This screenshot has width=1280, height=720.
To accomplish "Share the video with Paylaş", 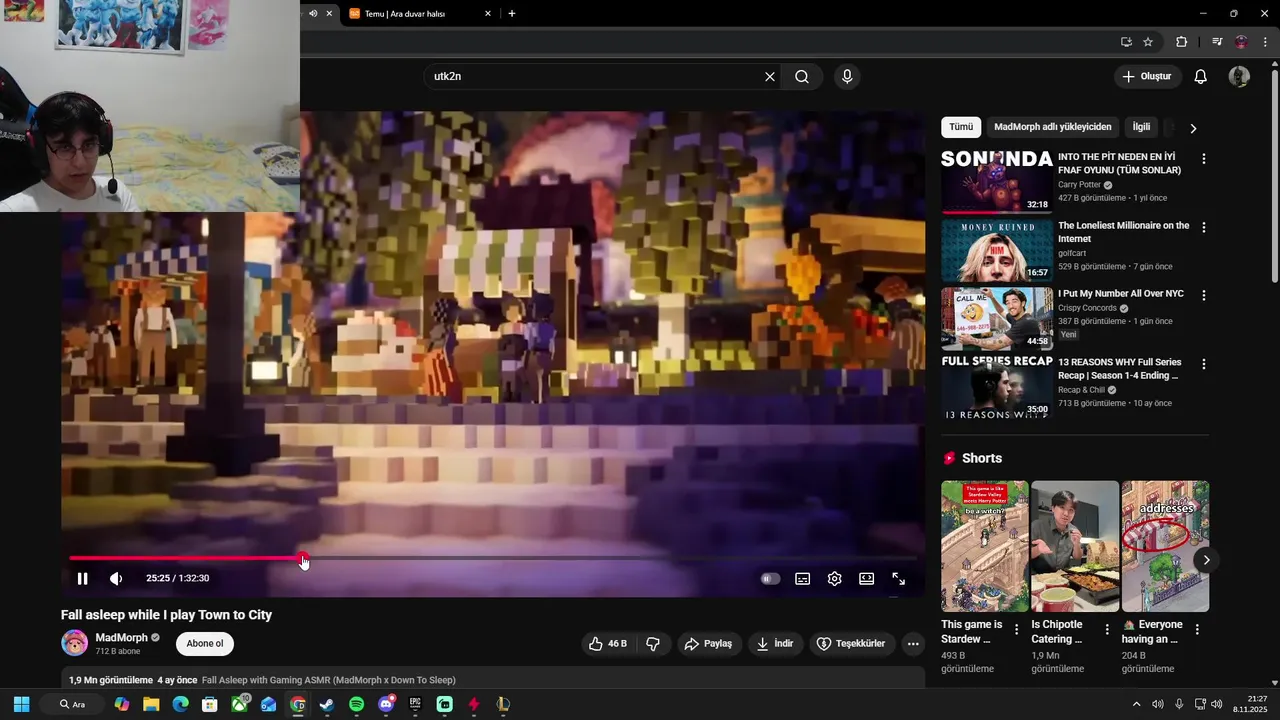I will (708, 644).
